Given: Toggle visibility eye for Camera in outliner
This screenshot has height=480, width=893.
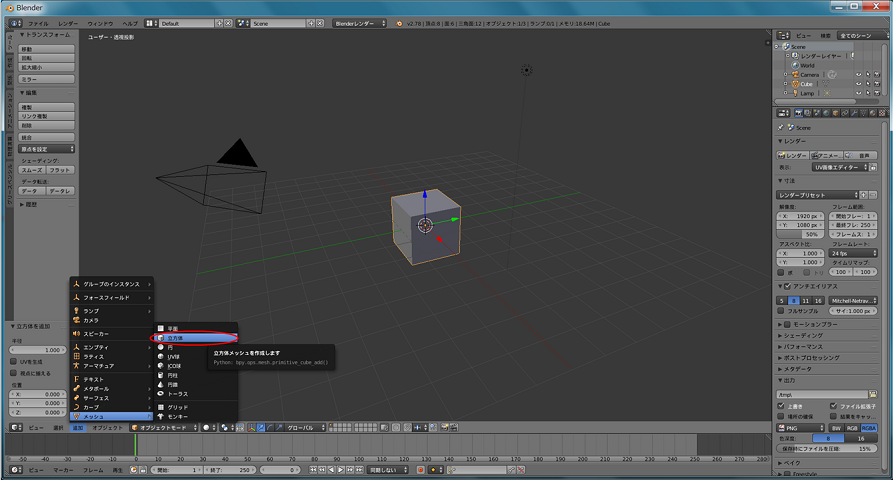Looking at the screenshot, I should pos(859,74).
